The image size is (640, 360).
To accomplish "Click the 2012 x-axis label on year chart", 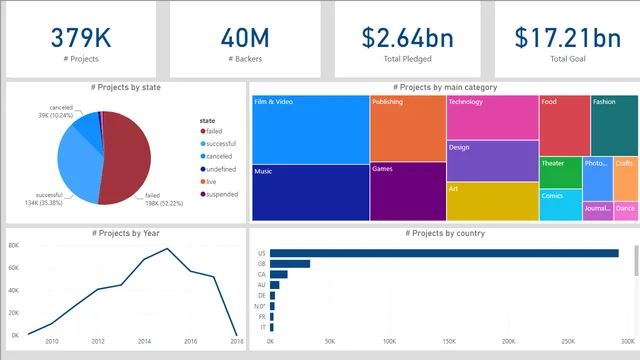I will [x=98, y=341].
